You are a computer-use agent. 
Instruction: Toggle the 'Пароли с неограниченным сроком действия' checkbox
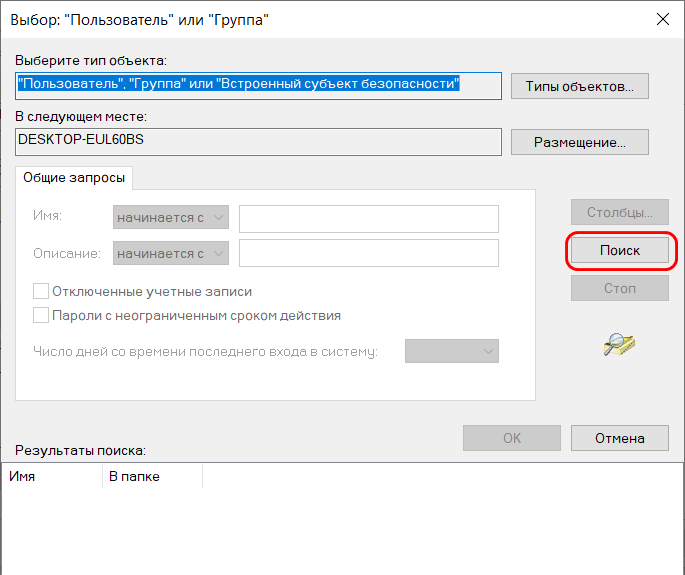(41, 315)
